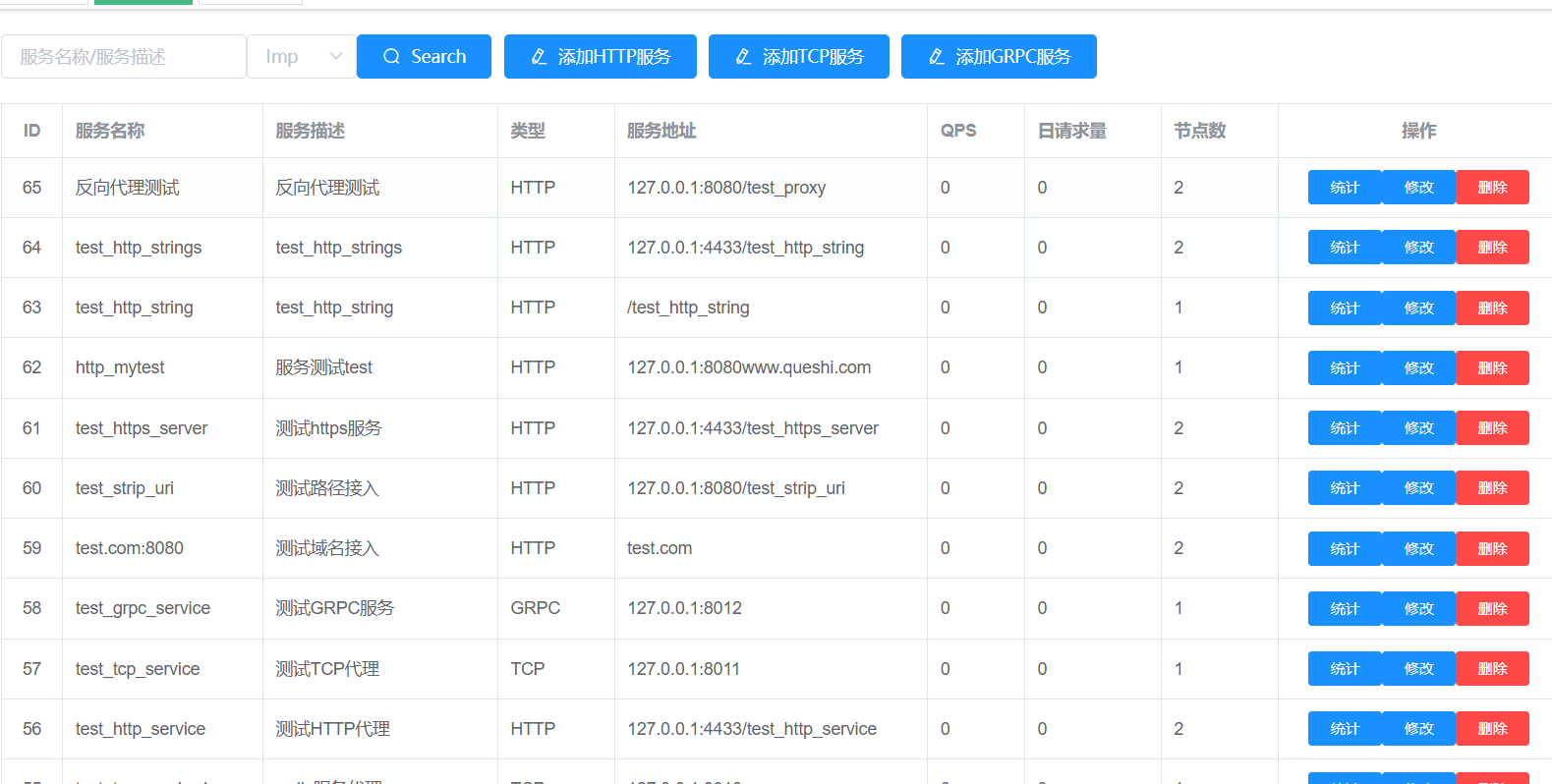This screenshot has height=784, width=1552.
Task: Click the edit icon on 添加TCP服务
Action: point(743,57)
